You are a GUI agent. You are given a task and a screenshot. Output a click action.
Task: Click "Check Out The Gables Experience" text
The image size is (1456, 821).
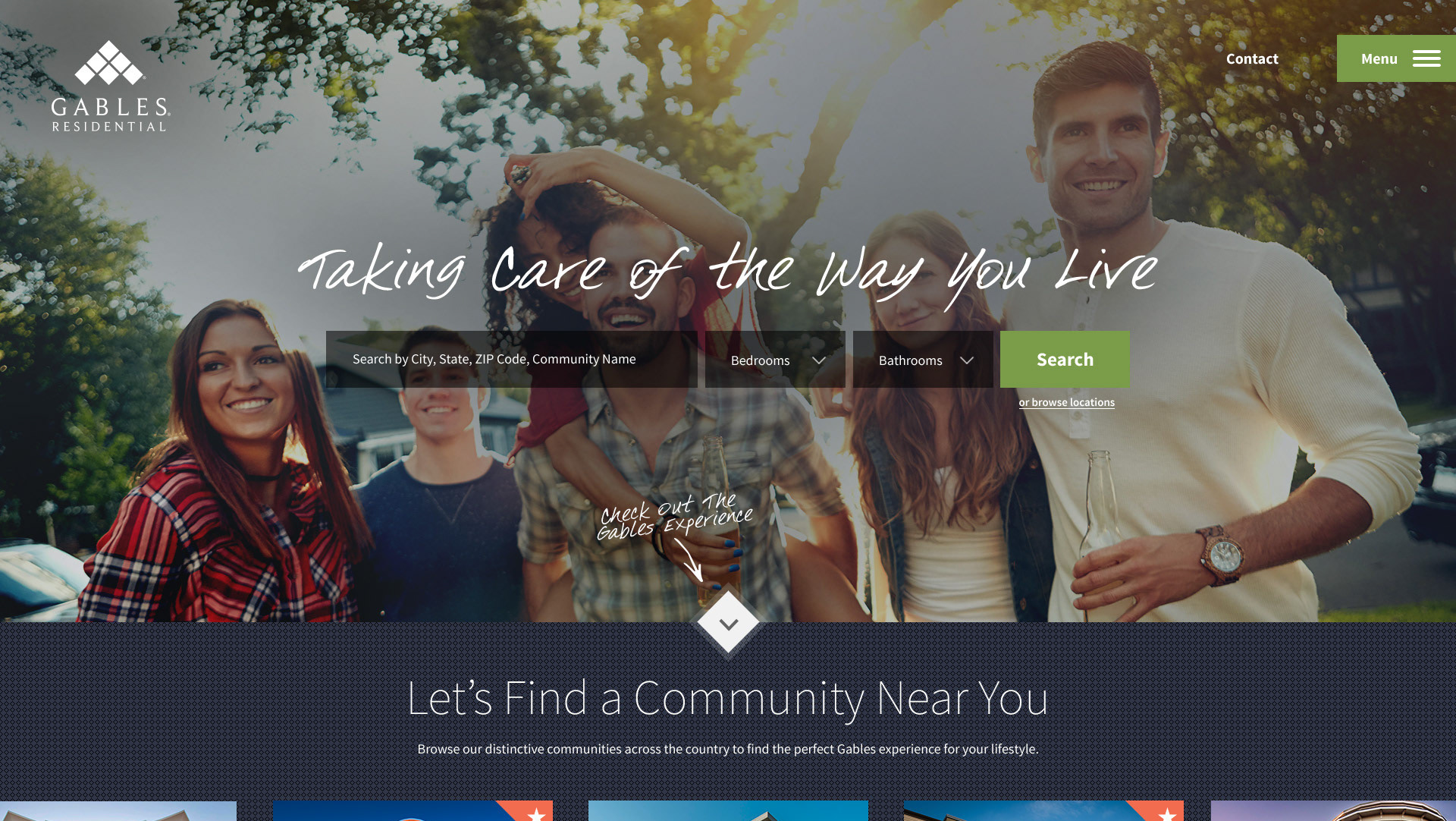[x=675, y=517]
